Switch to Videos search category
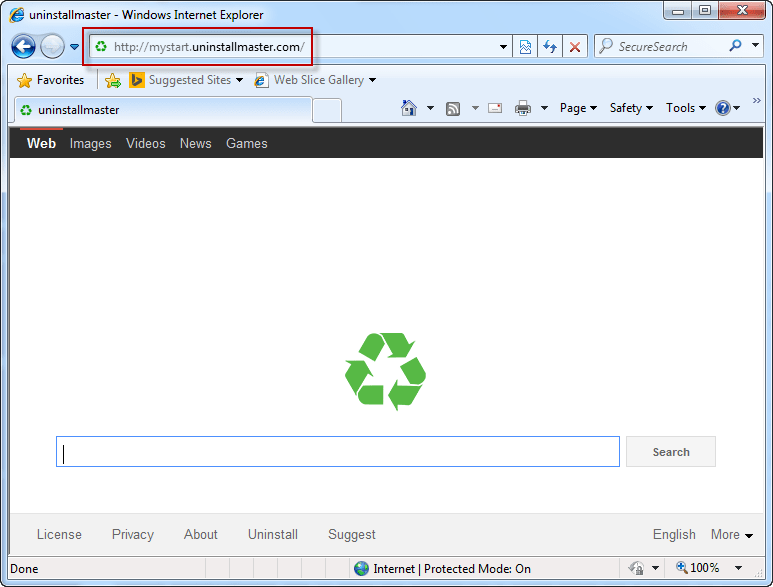The image size is (773, 587). pyautogui.click(x=145, y=143)
